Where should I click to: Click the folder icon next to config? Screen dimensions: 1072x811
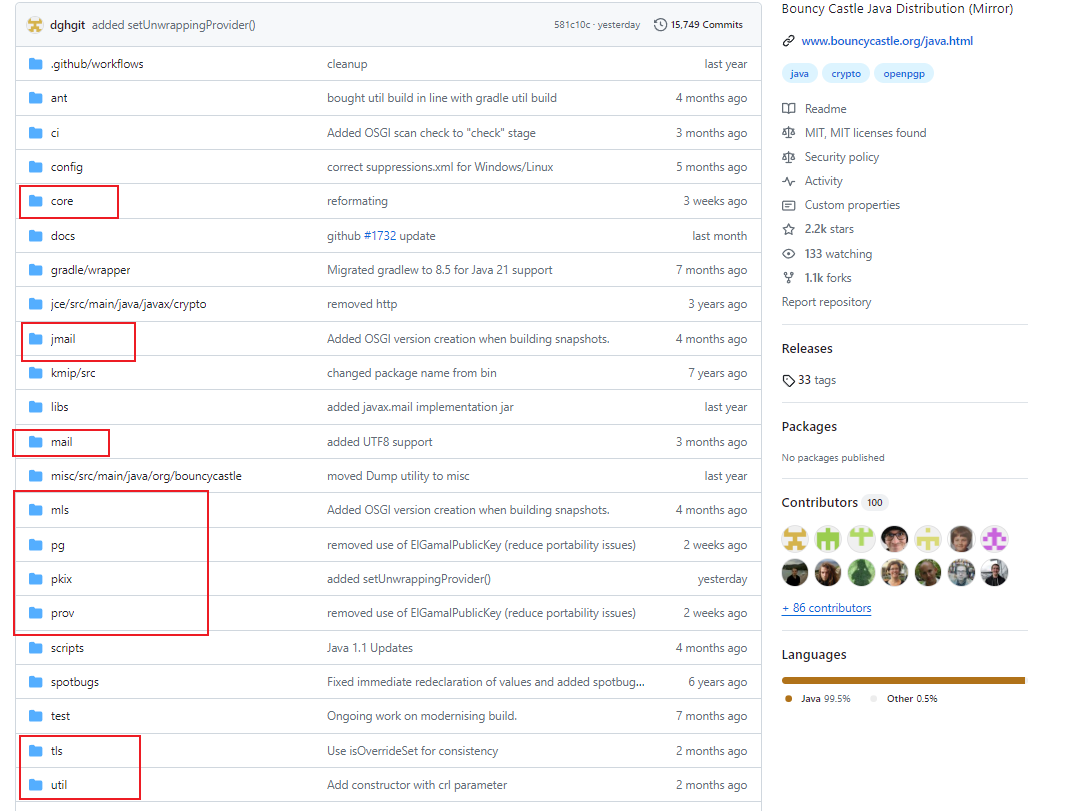[36, 167]
